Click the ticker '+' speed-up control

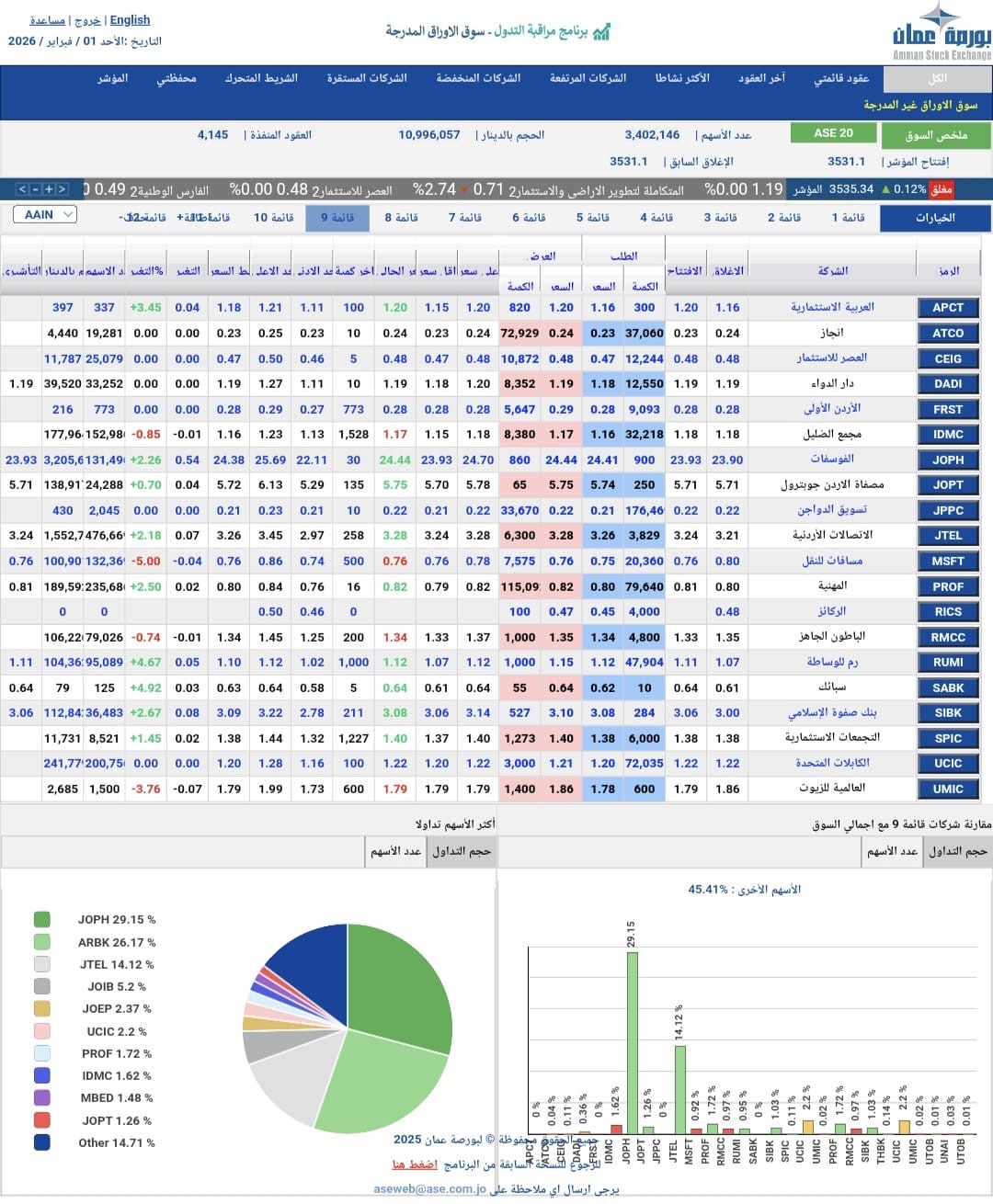click(49, 189)
